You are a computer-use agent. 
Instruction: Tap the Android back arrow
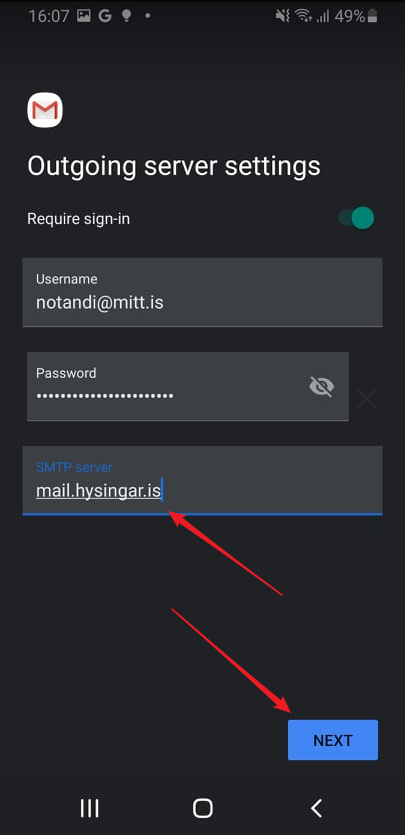click(316, 808)
